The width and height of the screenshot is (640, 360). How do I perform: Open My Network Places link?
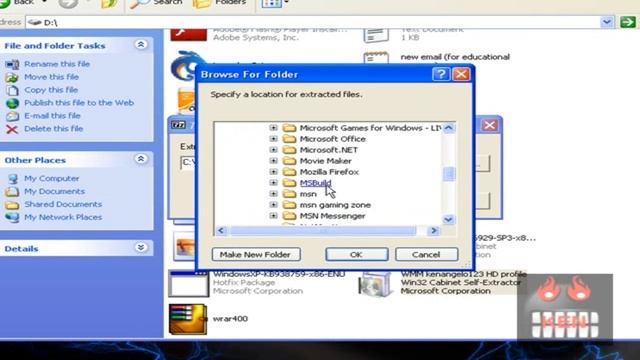click(63, 217)
